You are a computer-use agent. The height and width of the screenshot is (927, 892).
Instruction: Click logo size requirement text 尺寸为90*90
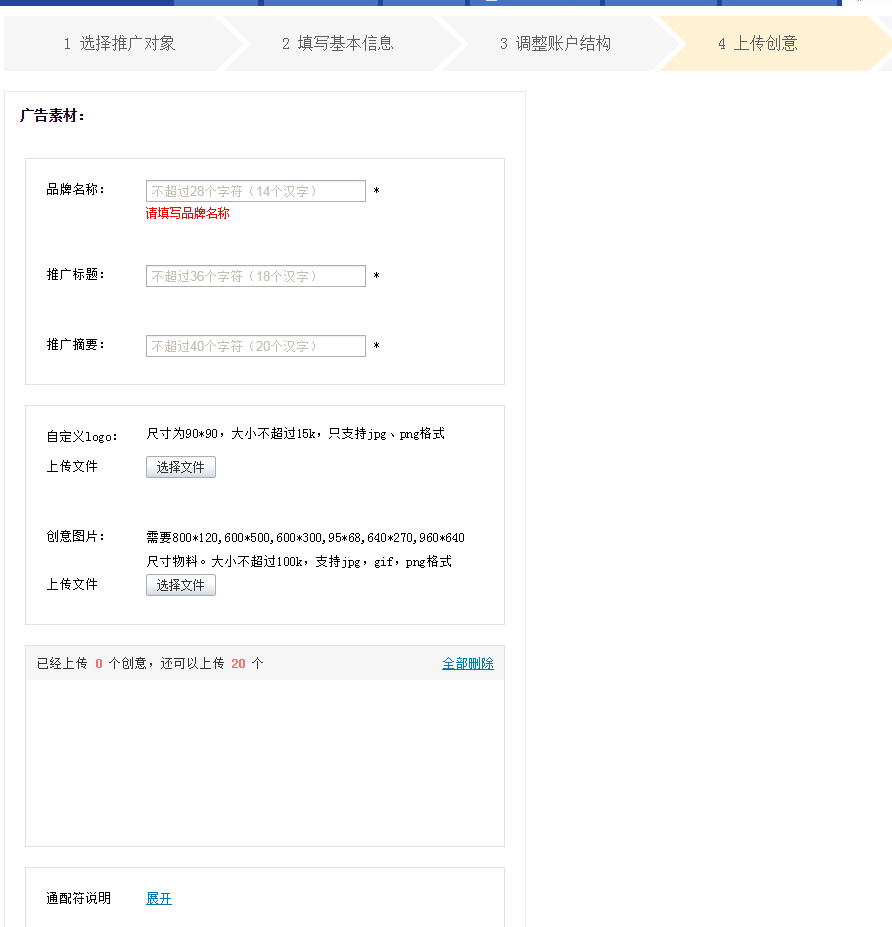click(x=296, y=434)
